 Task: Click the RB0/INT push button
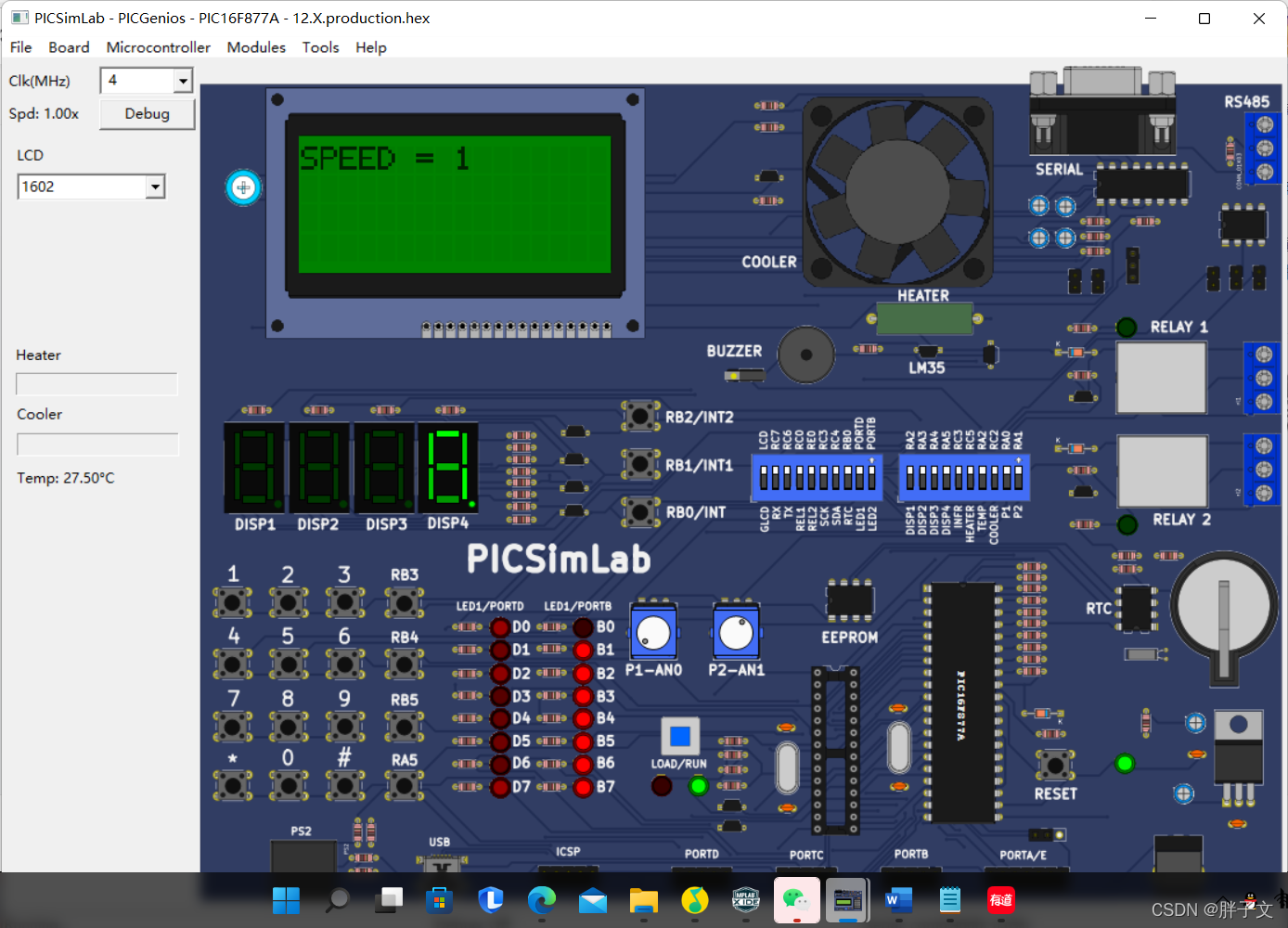(640, 510)
